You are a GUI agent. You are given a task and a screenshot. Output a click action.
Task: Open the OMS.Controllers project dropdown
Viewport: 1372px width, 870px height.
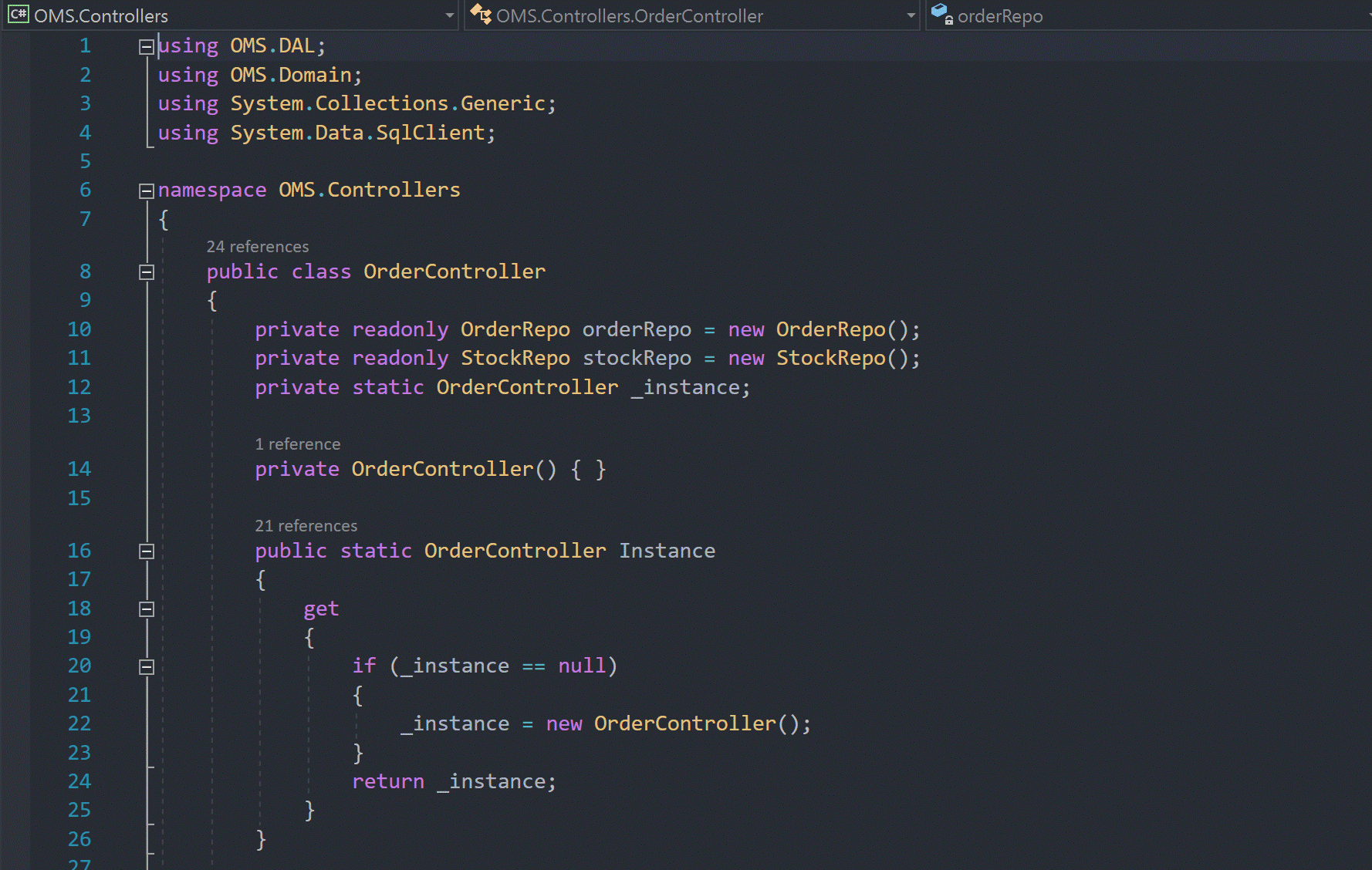(448, 15)
